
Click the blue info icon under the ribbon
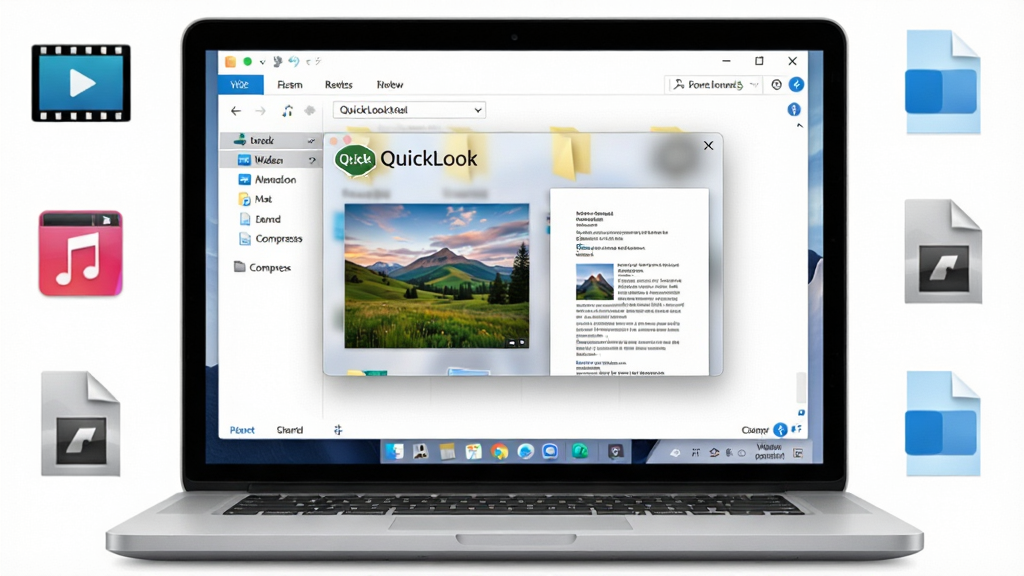pos(794,110)
